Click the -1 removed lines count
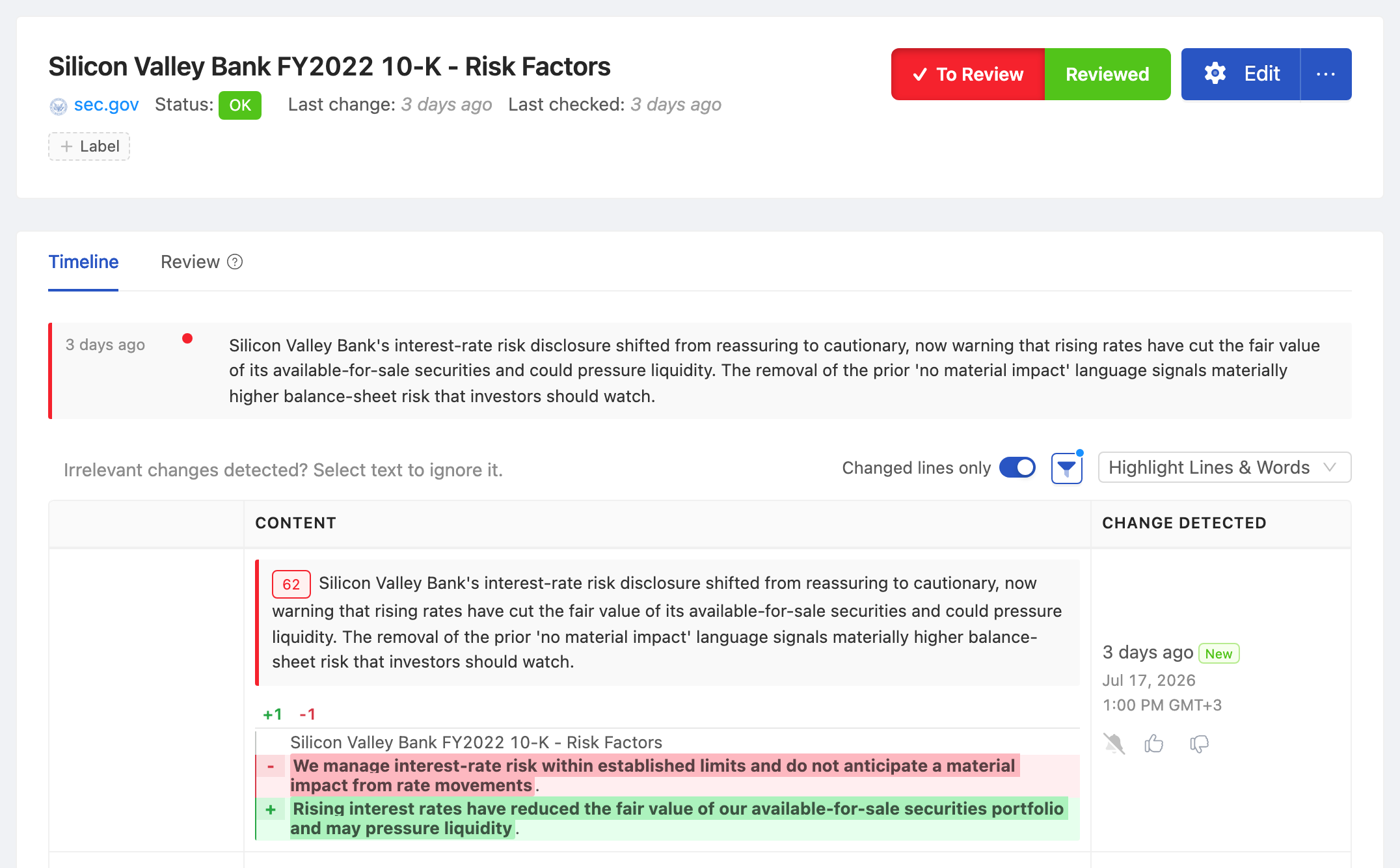This screenshot has height=868, width=1400. click(308, 714)
